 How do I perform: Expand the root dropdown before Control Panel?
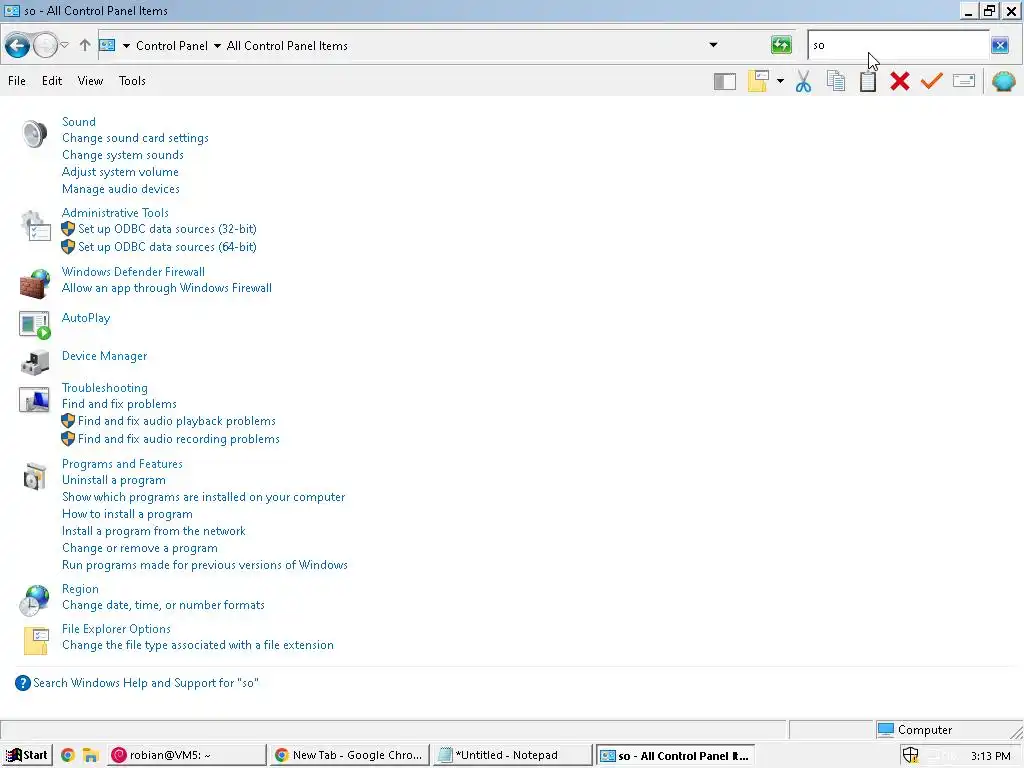(x=126, y=46)
